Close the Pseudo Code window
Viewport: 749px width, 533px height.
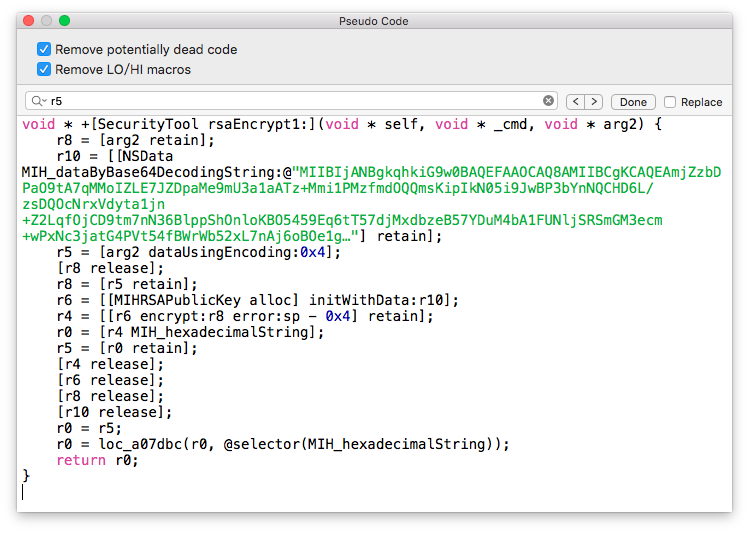point(28,20)
